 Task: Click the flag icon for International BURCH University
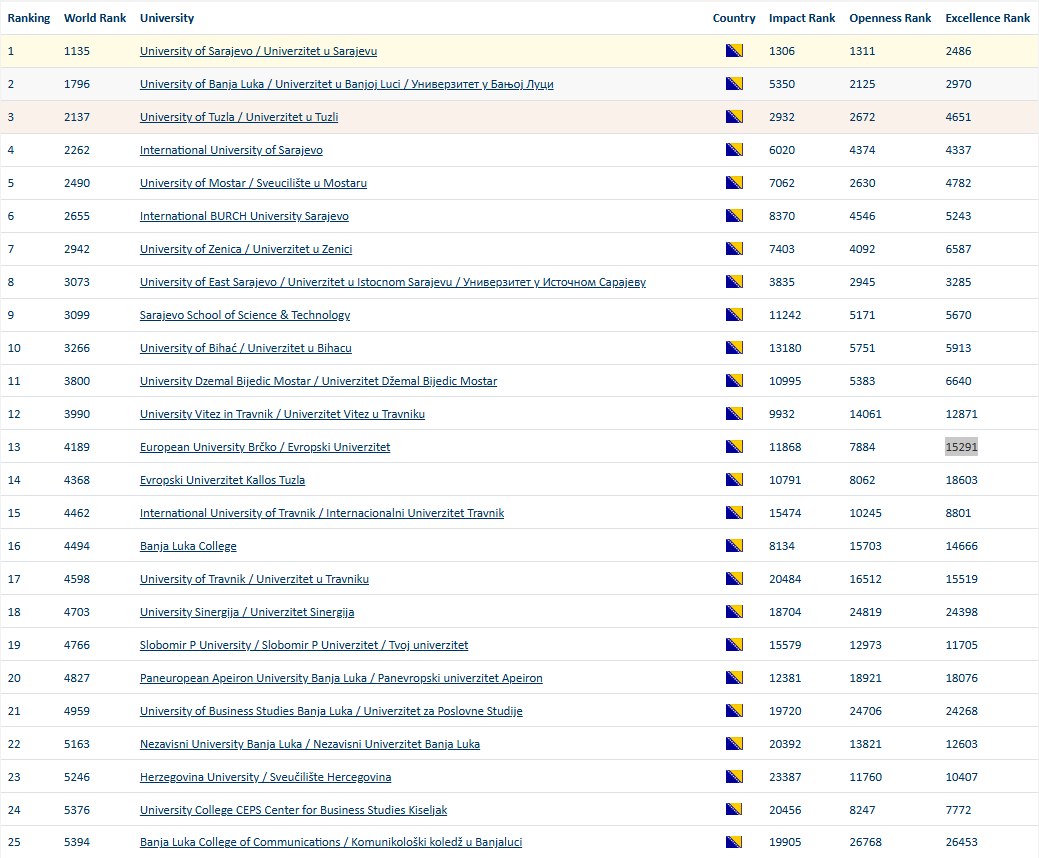[x=734, y=215]
